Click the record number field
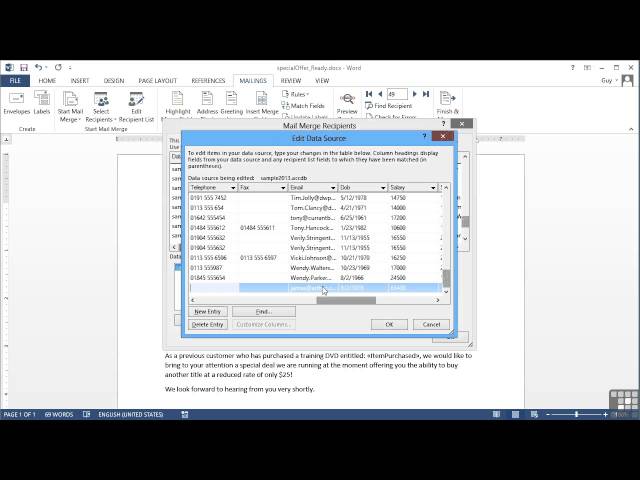The width and height of the screenshot is (640, 480). pos(397,94)
